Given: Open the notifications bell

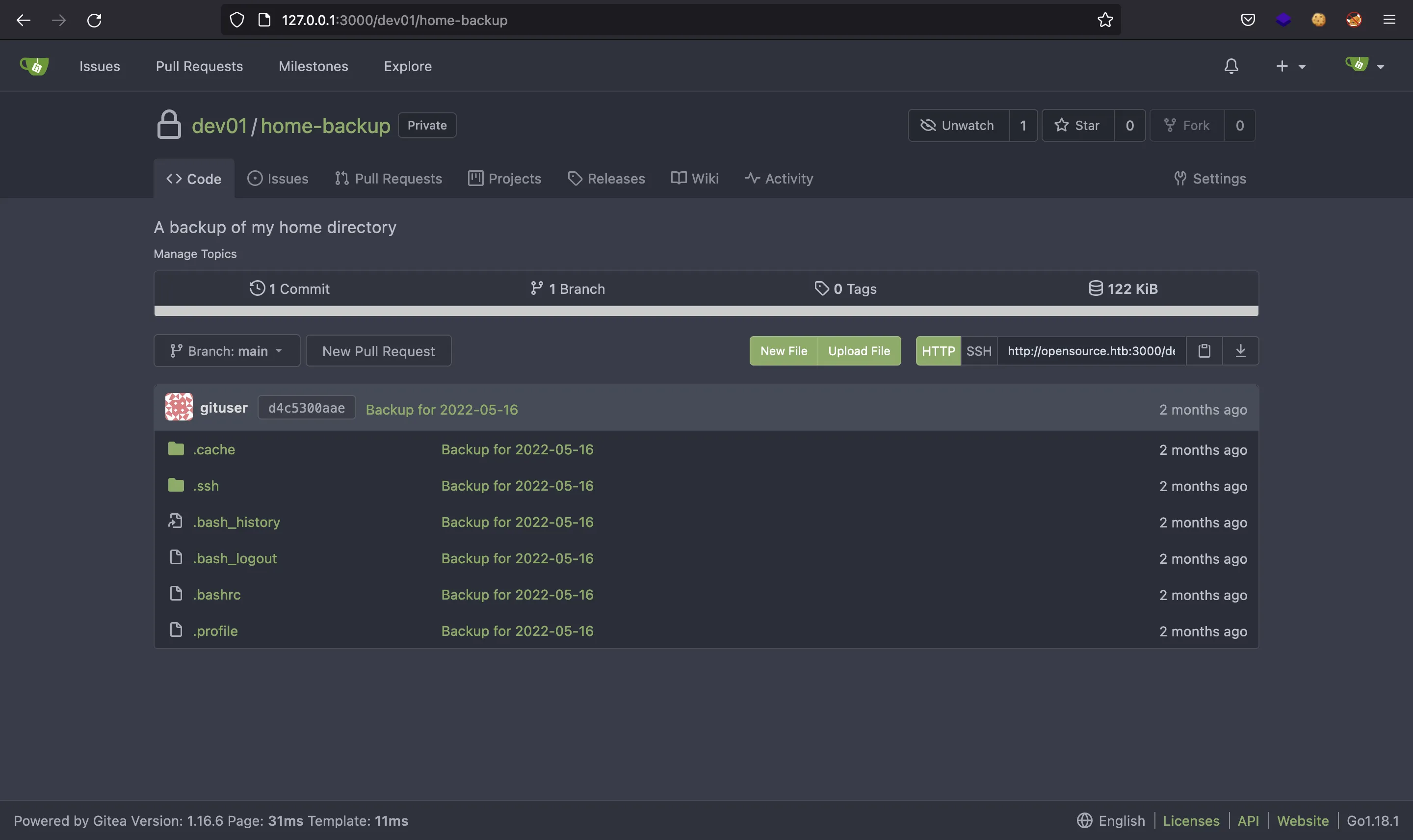Looking at the screenshot, I should point(1231,66).
